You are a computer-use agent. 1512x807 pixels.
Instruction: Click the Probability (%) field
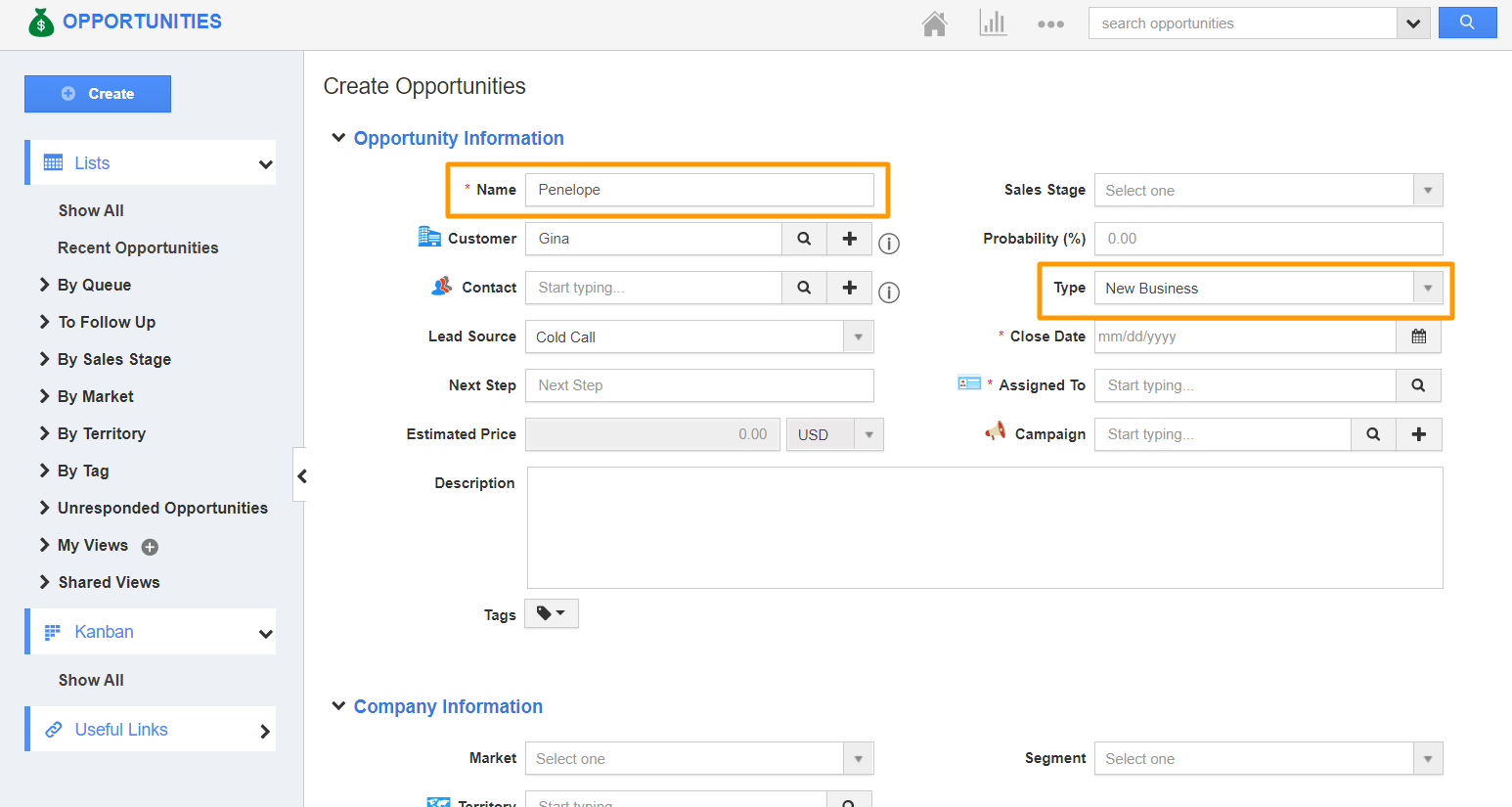(x=1268, y=239)
